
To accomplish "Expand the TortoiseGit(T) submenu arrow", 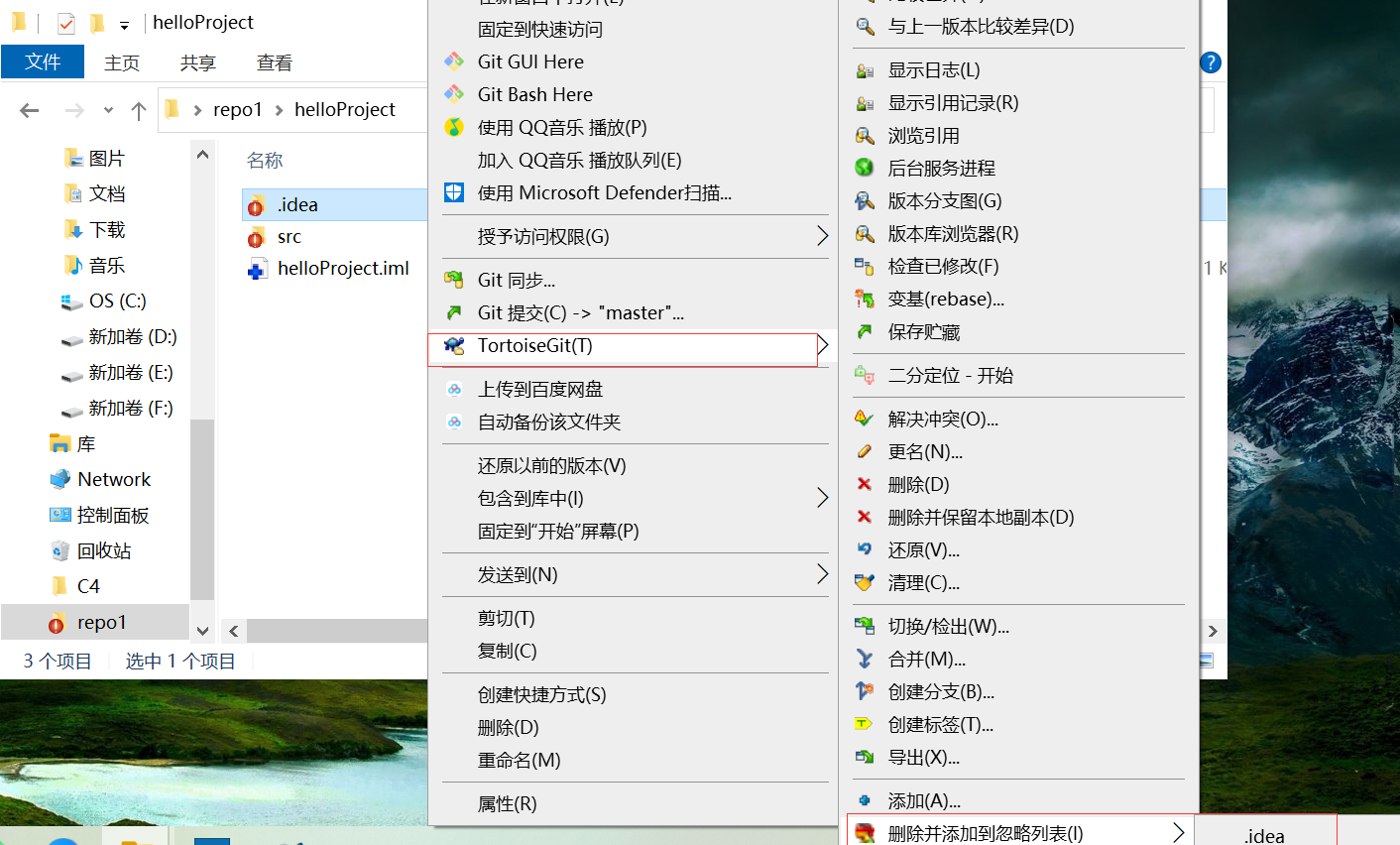I will point(822,345).
